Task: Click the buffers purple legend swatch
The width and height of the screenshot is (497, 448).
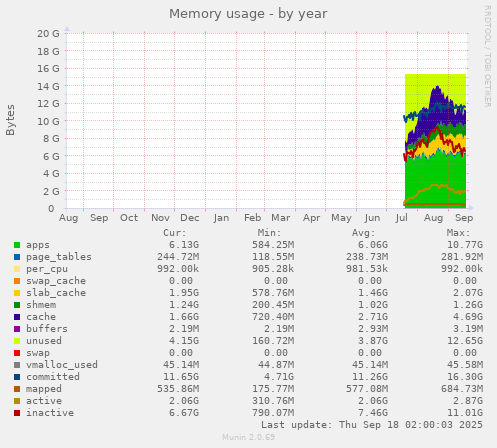Action: click(x=17, y=329)
